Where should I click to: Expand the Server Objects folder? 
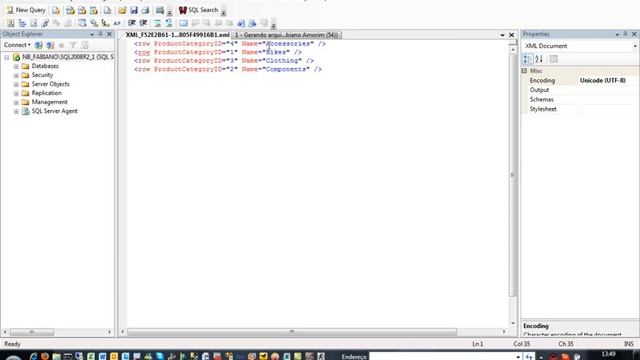click(x=16, y=84)
